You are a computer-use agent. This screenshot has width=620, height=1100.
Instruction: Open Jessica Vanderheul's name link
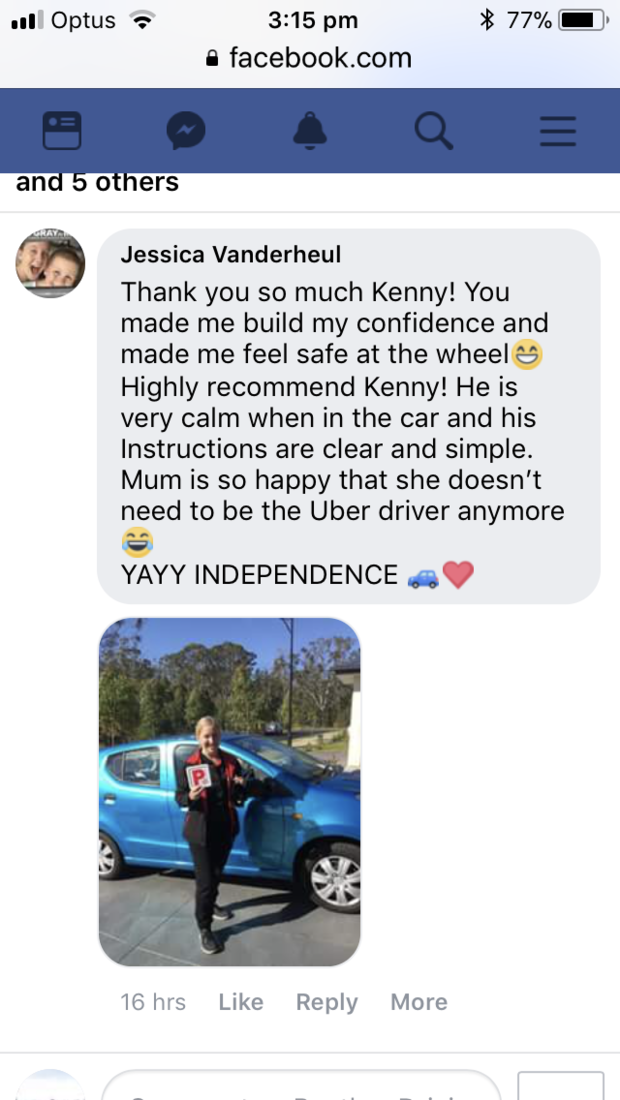click(x=231, y=254)
